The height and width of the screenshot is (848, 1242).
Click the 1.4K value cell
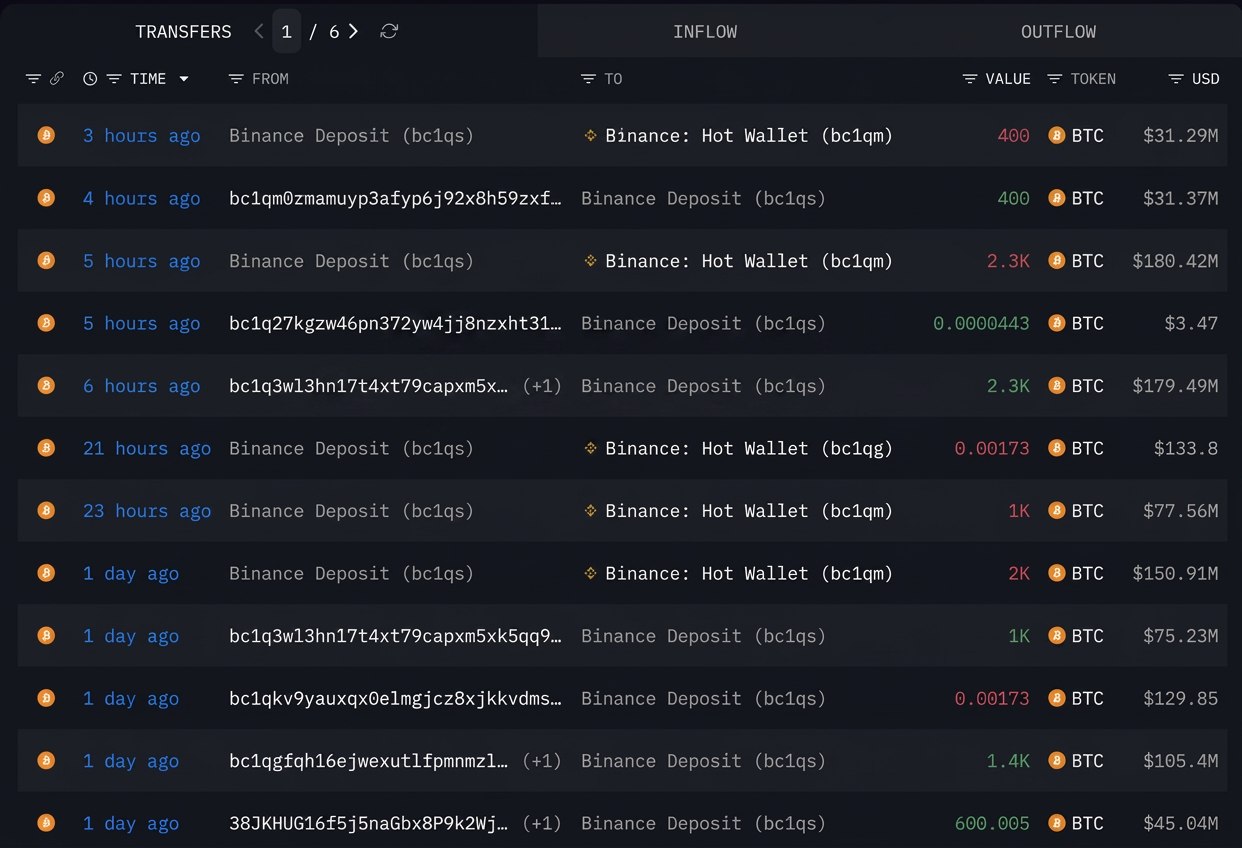[1008, 761]
